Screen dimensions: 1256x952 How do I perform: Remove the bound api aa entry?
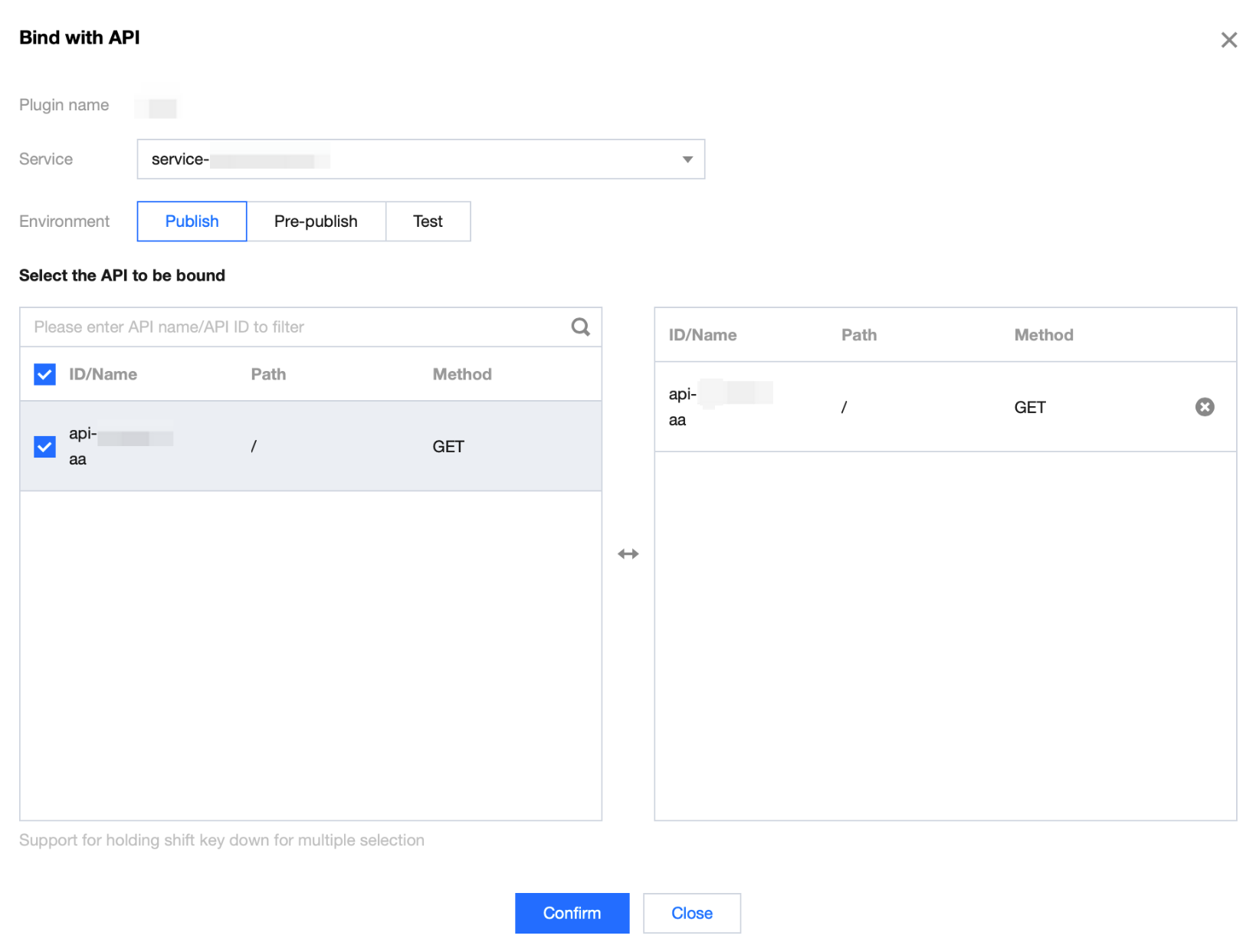click(x=1204, y=407)
